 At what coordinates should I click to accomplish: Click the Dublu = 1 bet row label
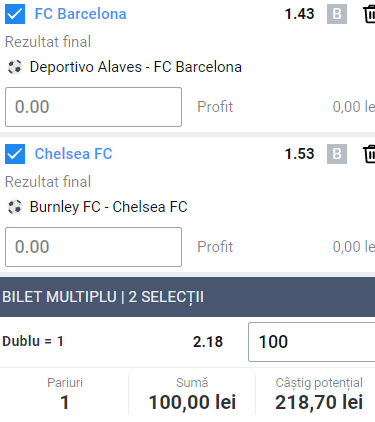(33, 341)
